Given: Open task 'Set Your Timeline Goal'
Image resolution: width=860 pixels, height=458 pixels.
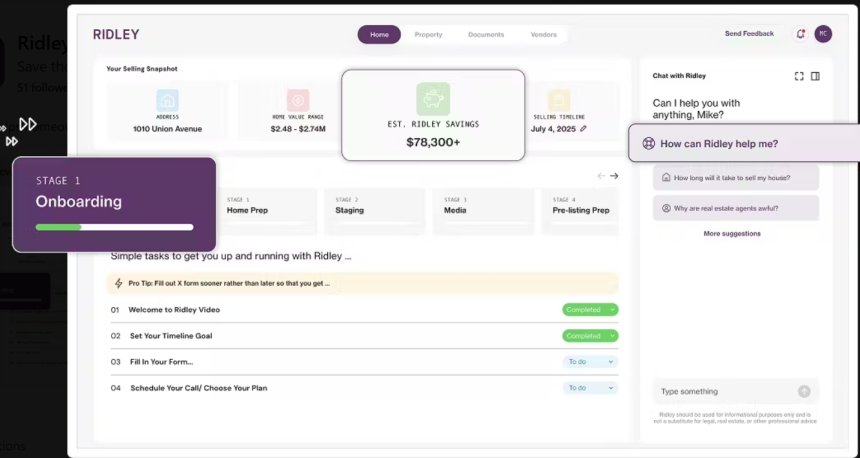Looking at the screenshot, I should [171, 336].
